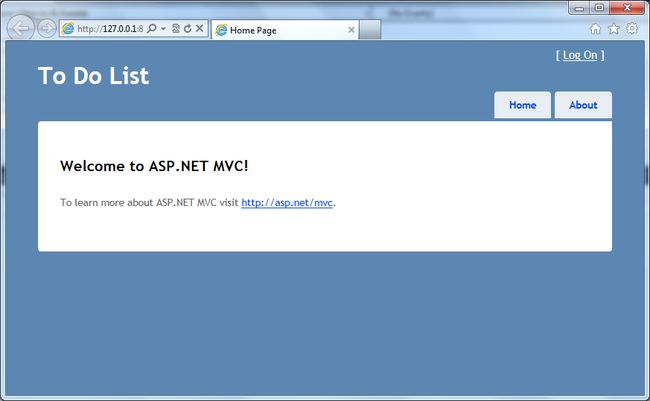Screen dimensions: 650x401
Task: Open the About navigation tab
Action: click(583, 105)
